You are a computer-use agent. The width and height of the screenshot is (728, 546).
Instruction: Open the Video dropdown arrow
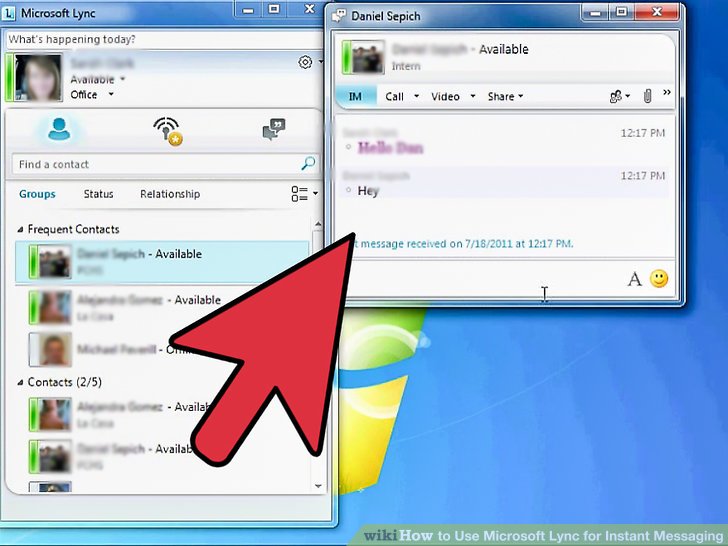[x=473, y=96]
